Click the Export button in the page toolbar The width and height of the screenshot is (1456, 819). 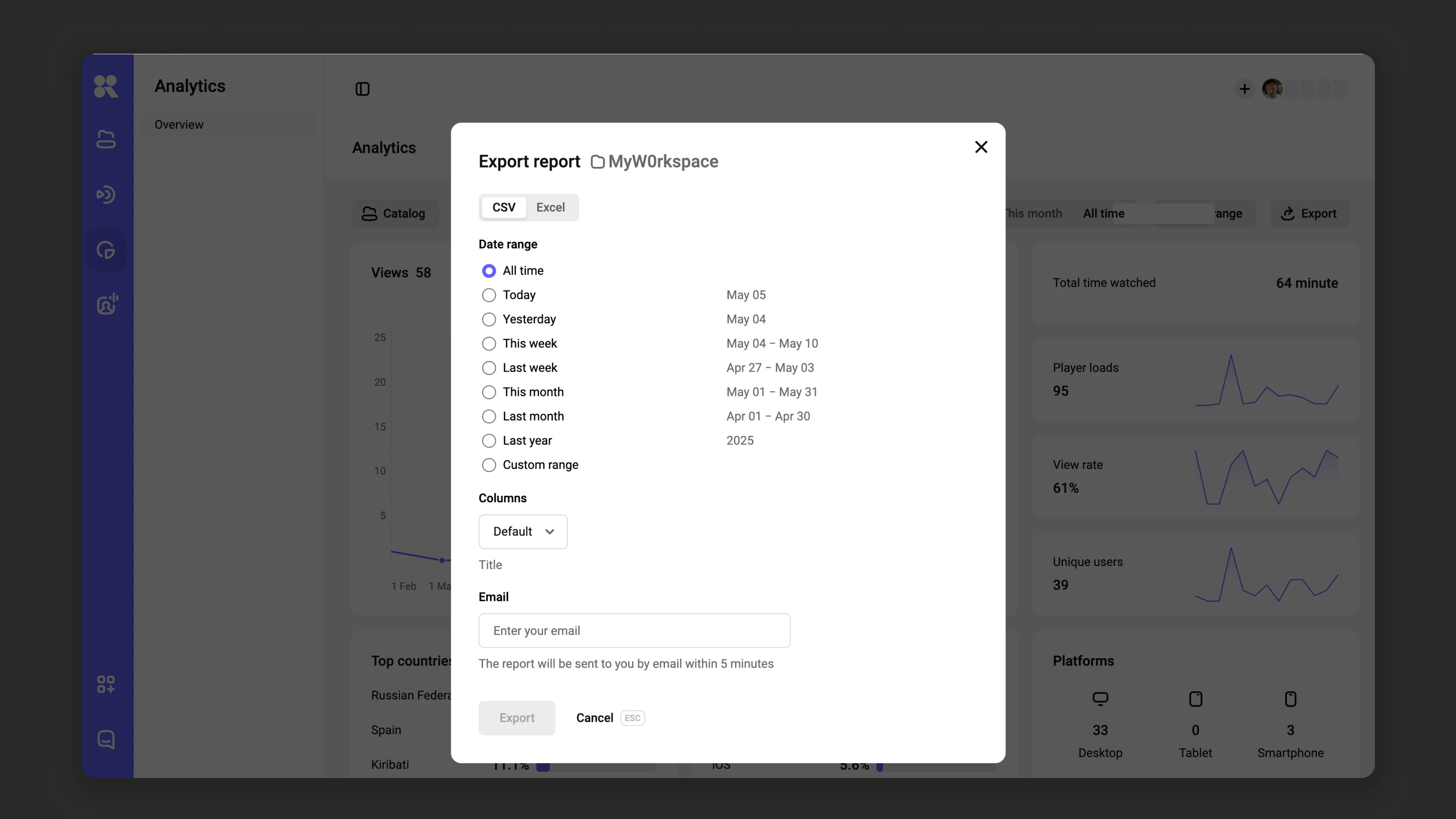[x=1310, y=213]
